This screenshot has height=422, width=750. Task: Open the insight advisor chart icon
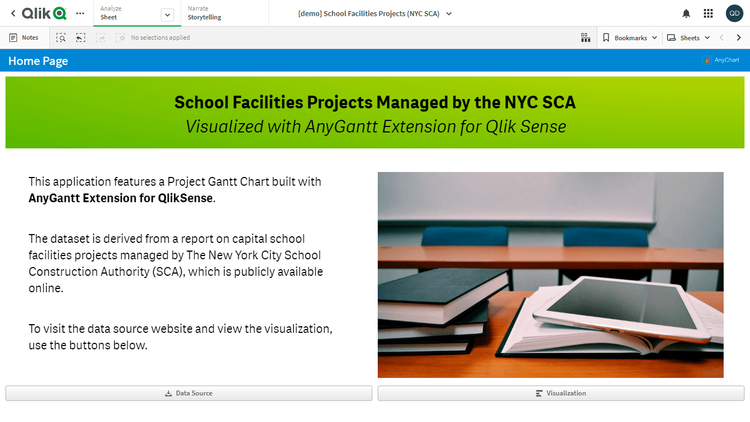coord(585,37)
